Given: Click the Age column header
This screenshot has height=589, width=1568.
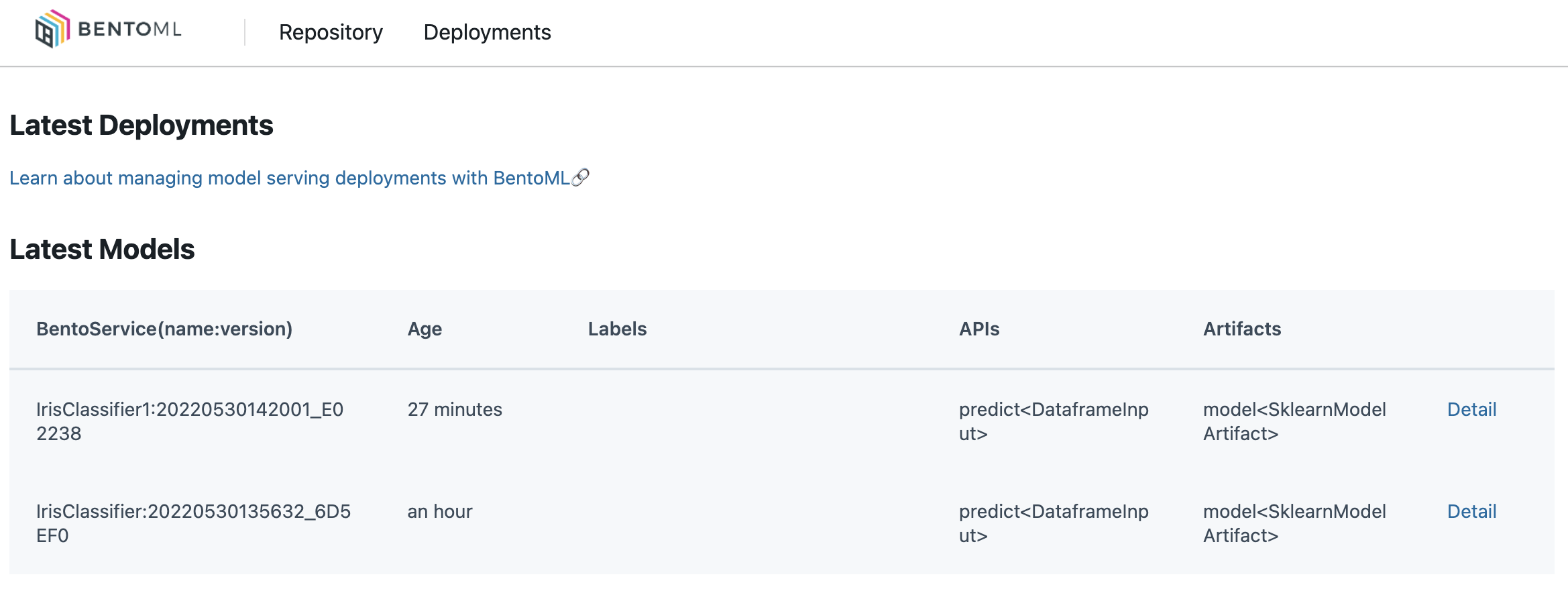Looking at the screenshot, I should coord(425,329).
